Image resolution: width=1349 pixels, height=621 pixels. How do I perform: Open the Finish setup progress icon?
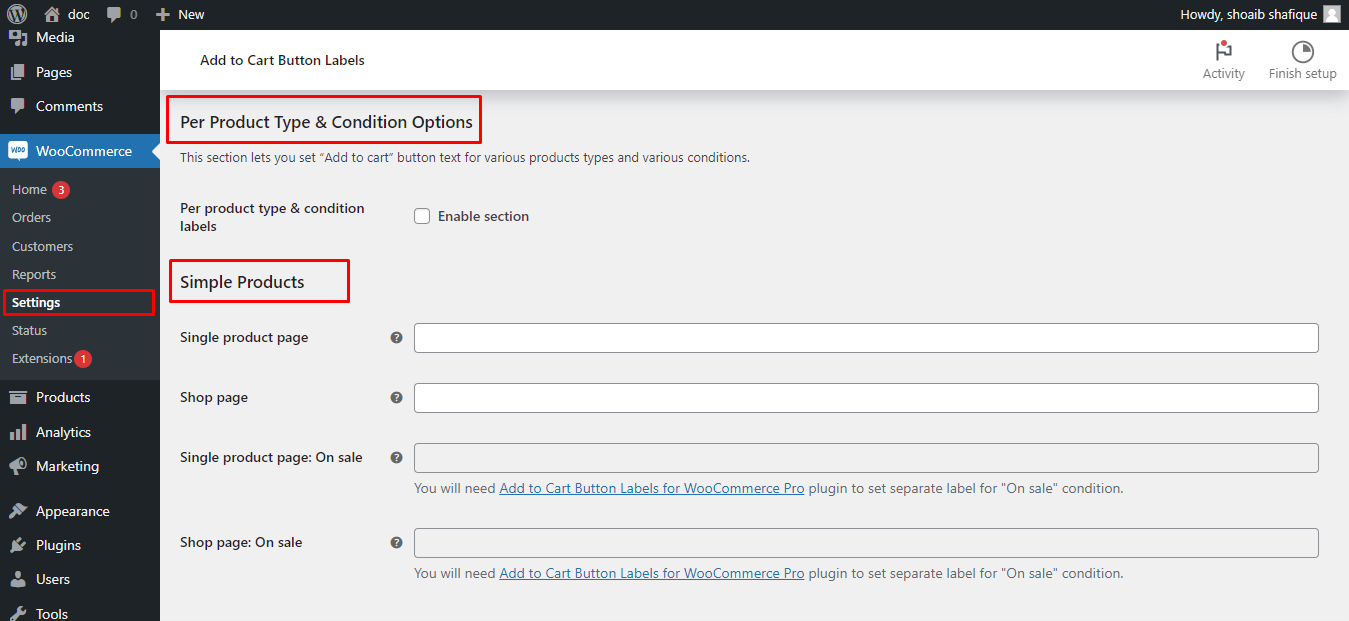coord(1302,52)
